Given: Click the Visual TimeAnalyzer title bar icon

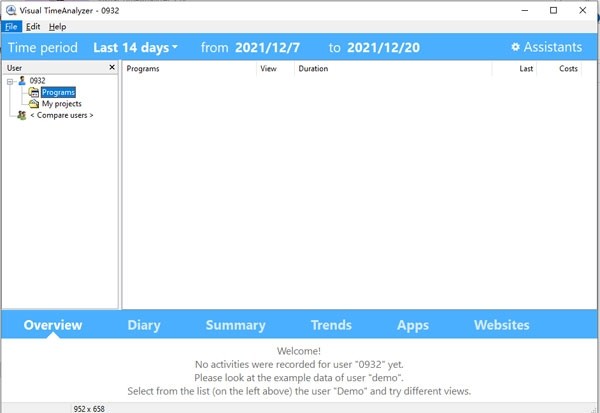Looking at the screenshot, I should coord(11,10).
